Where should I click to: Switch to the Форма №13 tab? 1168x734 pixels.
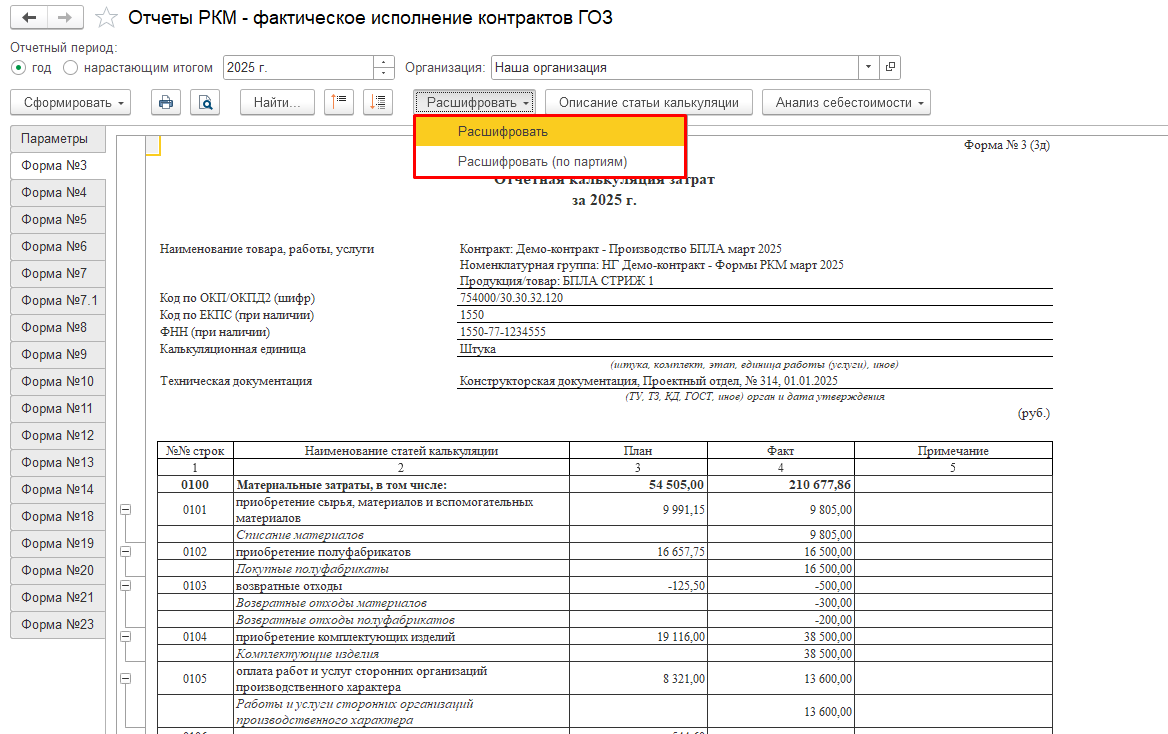pos(57,463)
